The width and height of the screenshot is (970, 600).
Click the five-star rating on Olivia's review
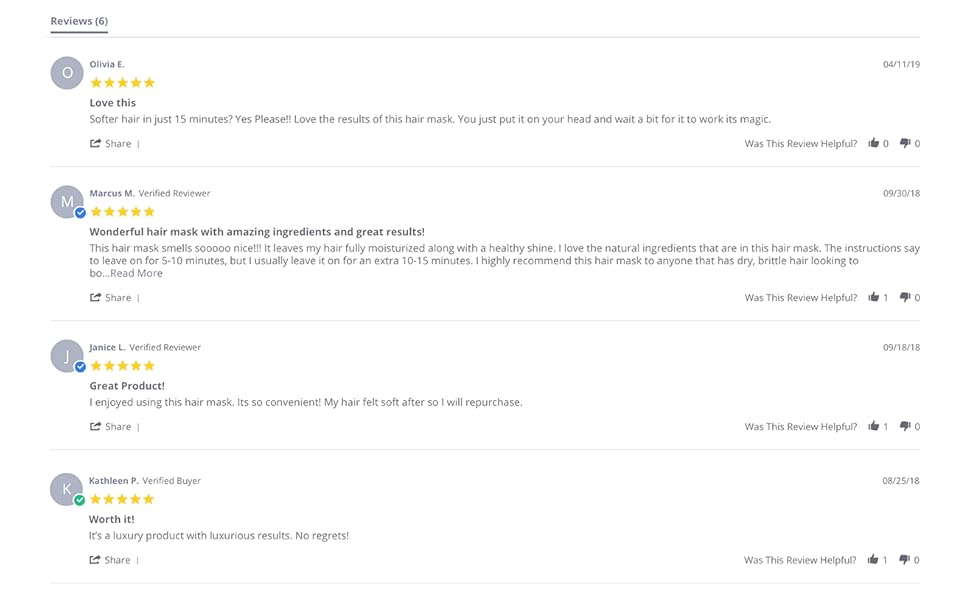coord(121,83)
